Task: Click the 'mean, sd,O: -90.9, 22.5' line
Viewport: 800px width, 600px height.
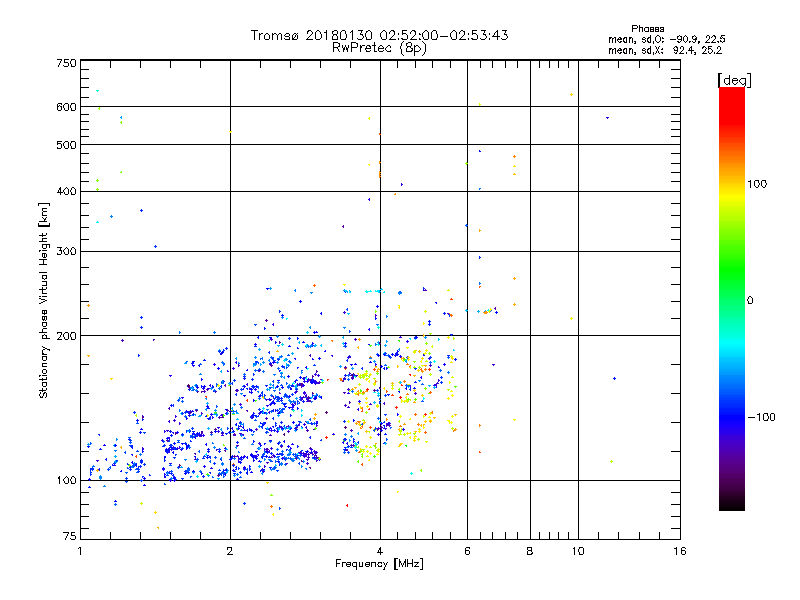Action: click(x=666, y=39)
